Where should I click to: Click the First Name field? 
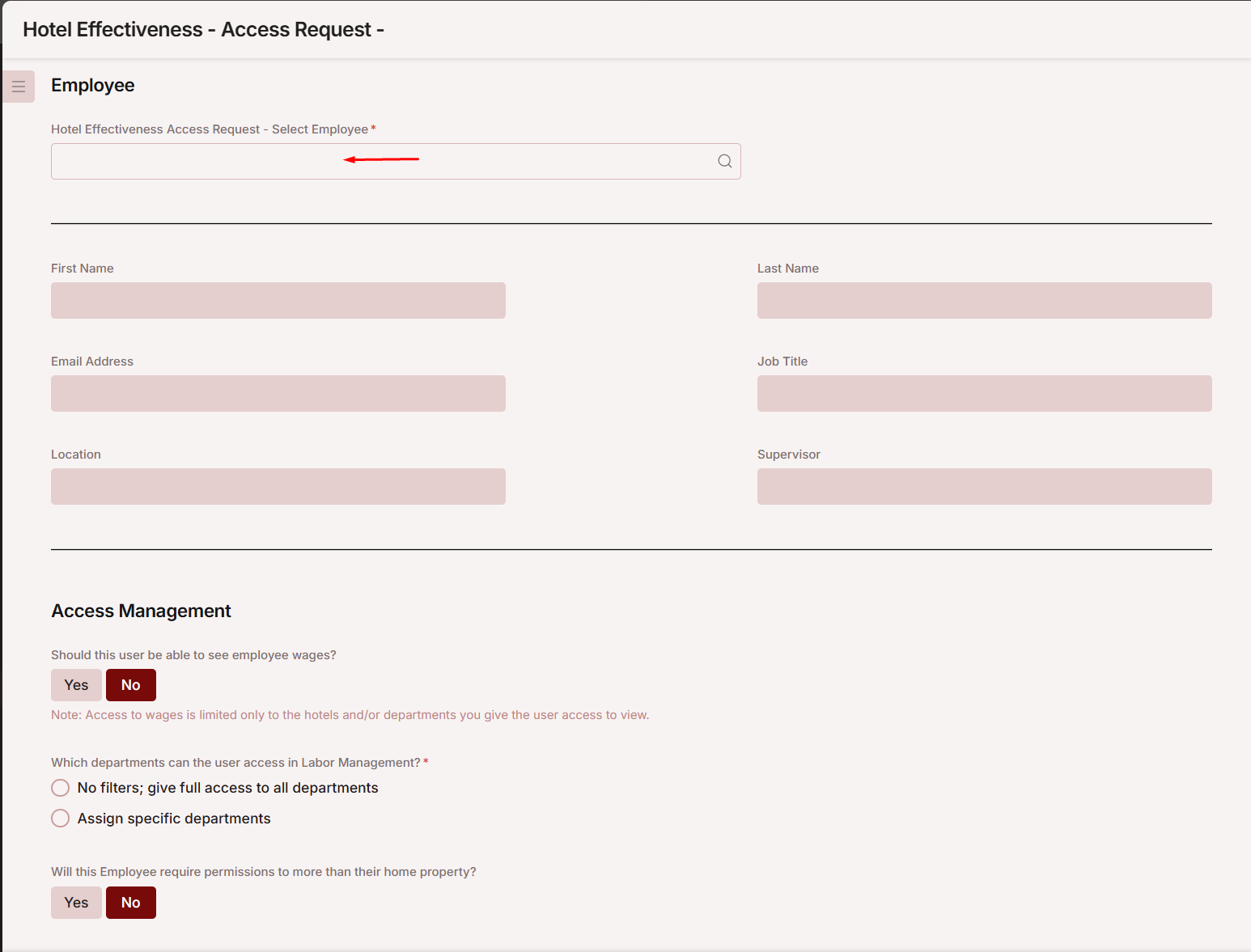point(278,300)
